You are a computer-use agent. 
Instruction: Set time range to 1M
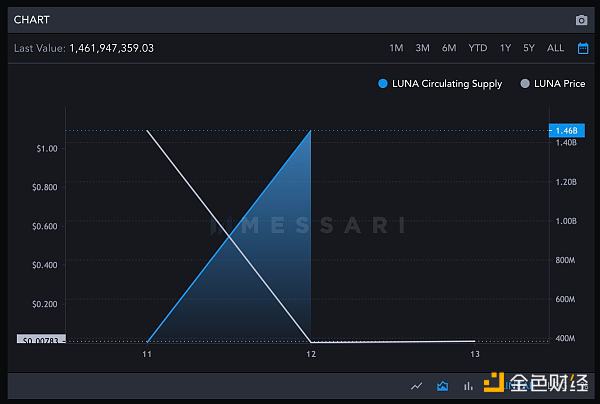tap(396, 48)
